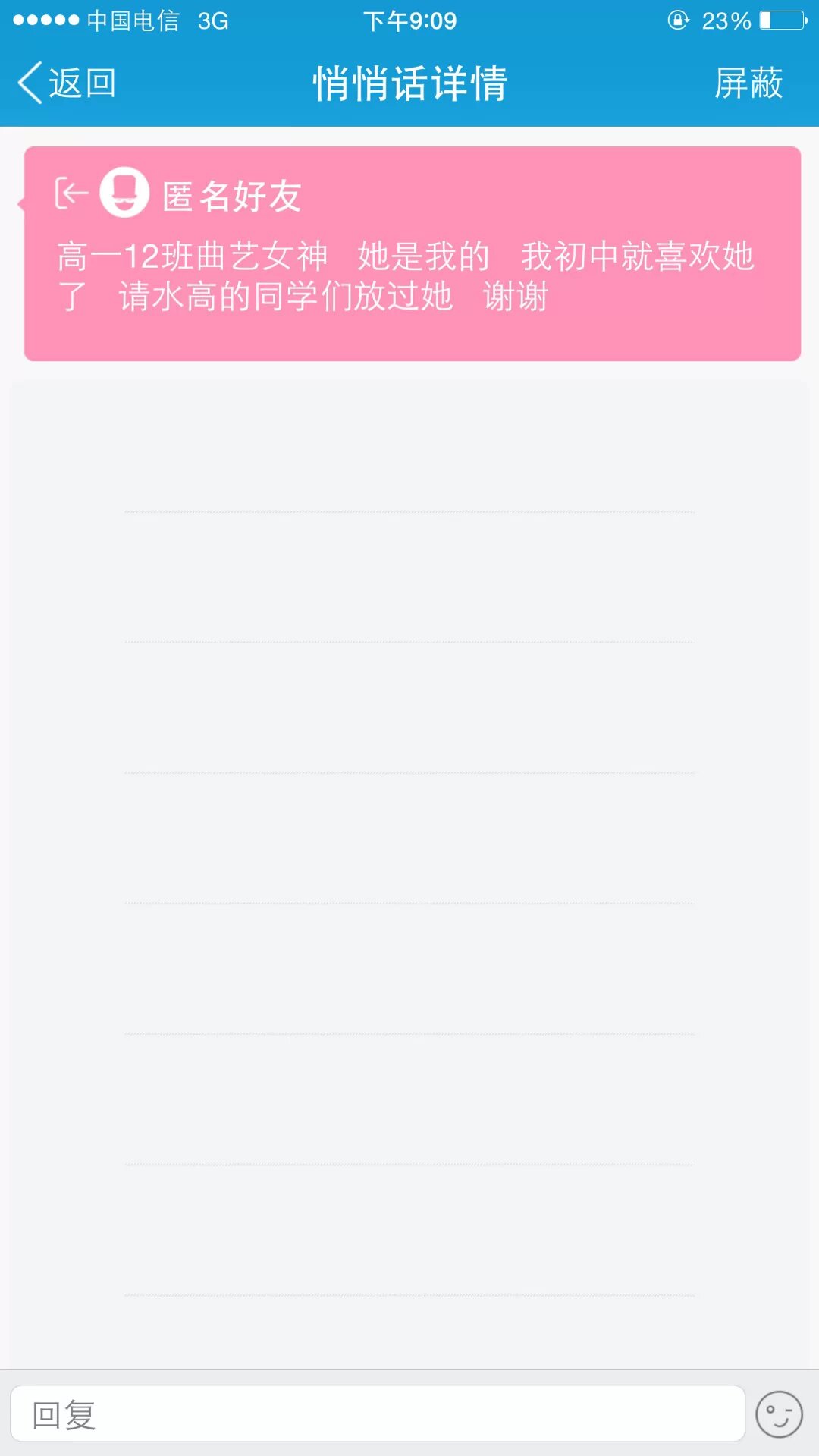Tap the 下午9:09 clock in status bar
The height and width of the screenshot is (1456, 819).
pyautogui.click(x=409, y=20)
